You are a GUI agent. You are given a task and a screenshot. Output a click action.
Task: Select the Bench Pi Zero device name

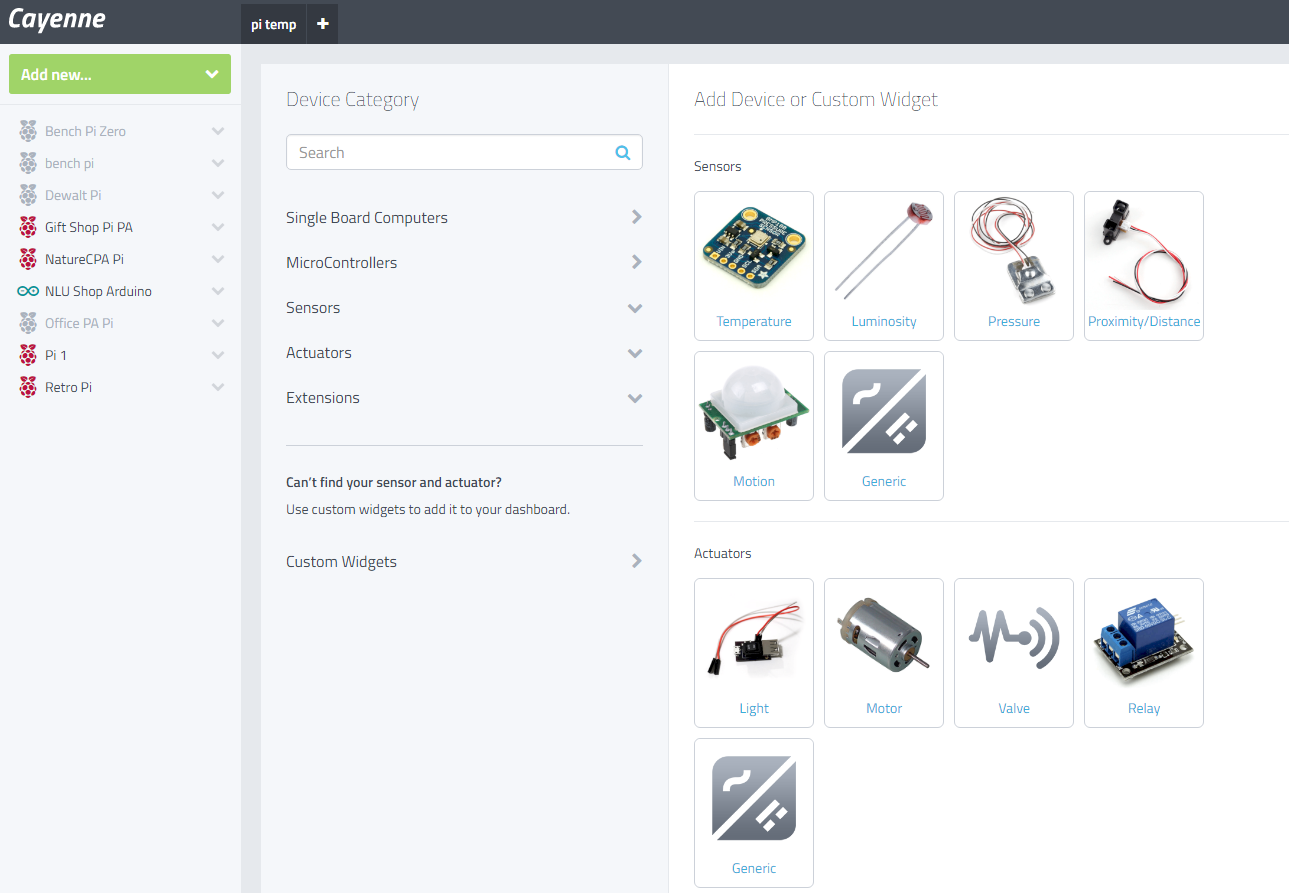point(85,131)
